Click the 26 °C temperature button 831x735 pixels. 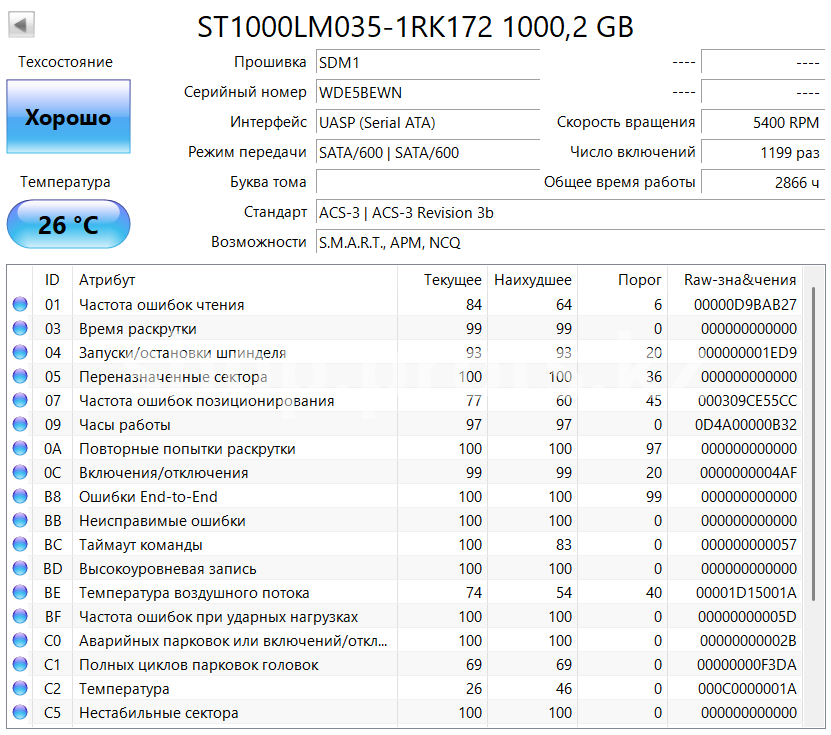click(68, 225)
